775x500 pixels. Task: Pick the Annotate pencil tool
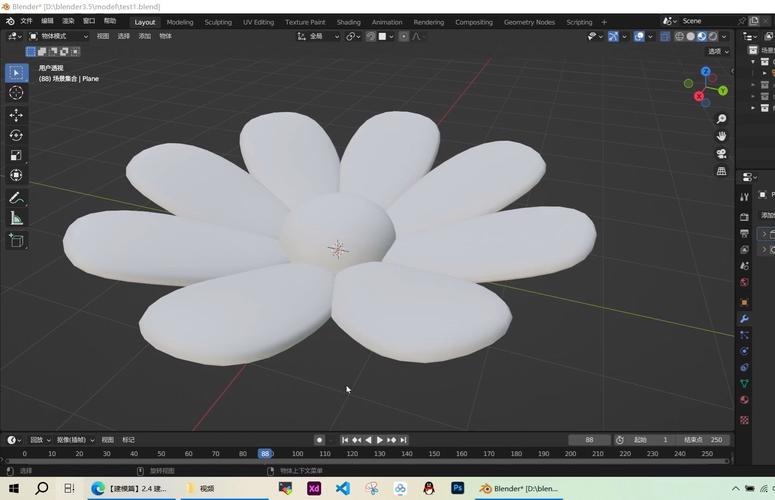coord(16,198)
